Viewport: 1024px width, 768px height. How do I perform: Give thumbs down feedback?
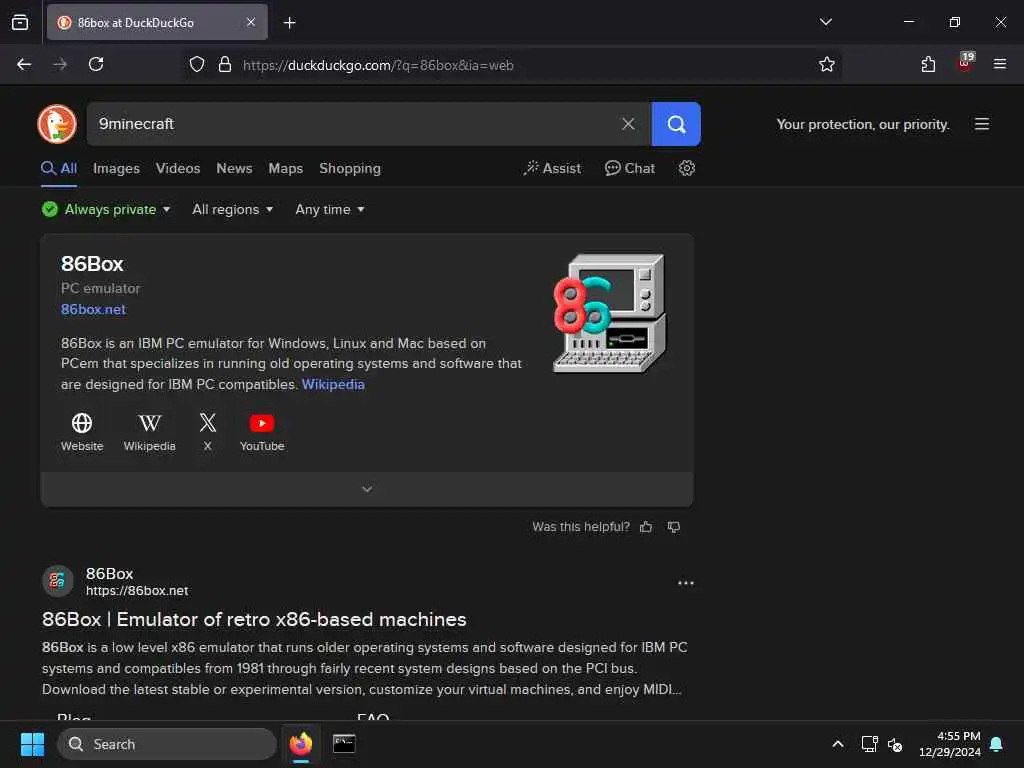pos(674,527)
